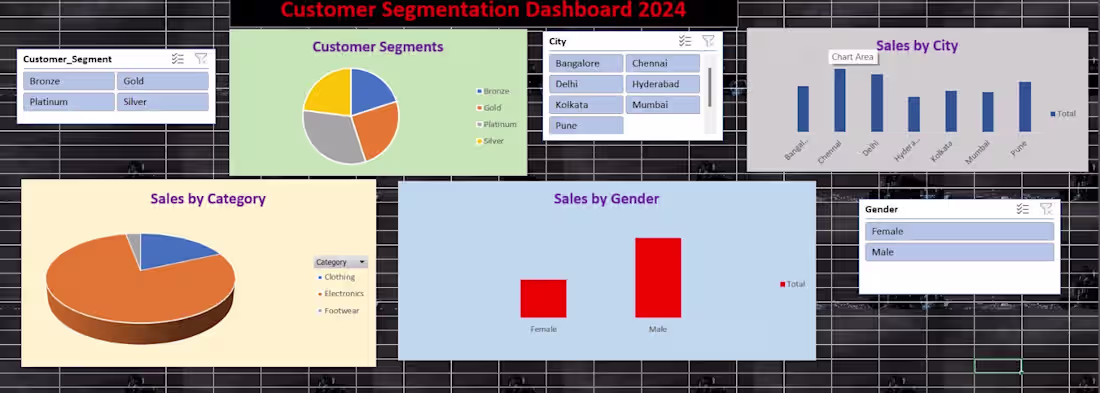1100x393 pixels.
Task: Click the City slicer vertical scrollbar
Action: pos(710,87)
